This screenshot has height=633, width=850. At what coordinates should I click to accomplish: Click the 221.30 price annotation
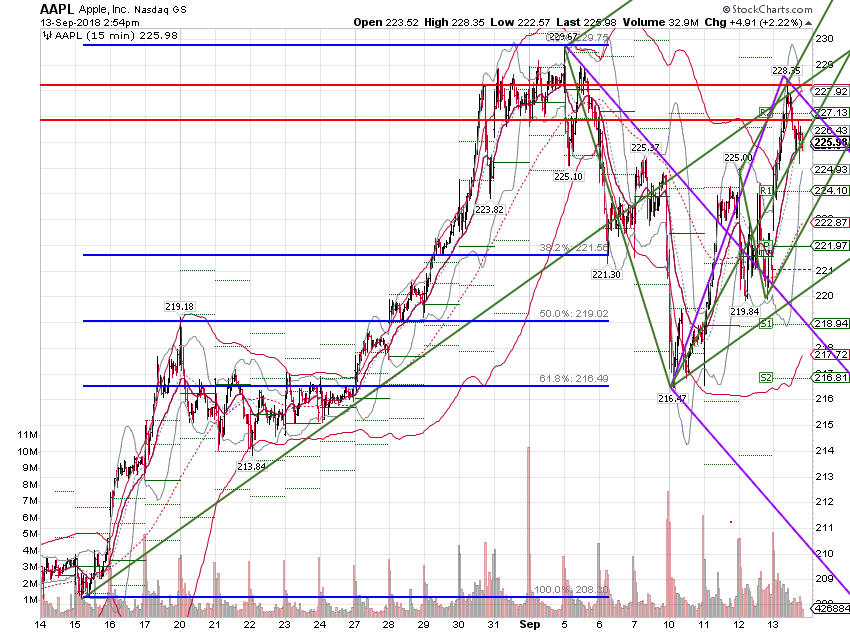[606, 275]
